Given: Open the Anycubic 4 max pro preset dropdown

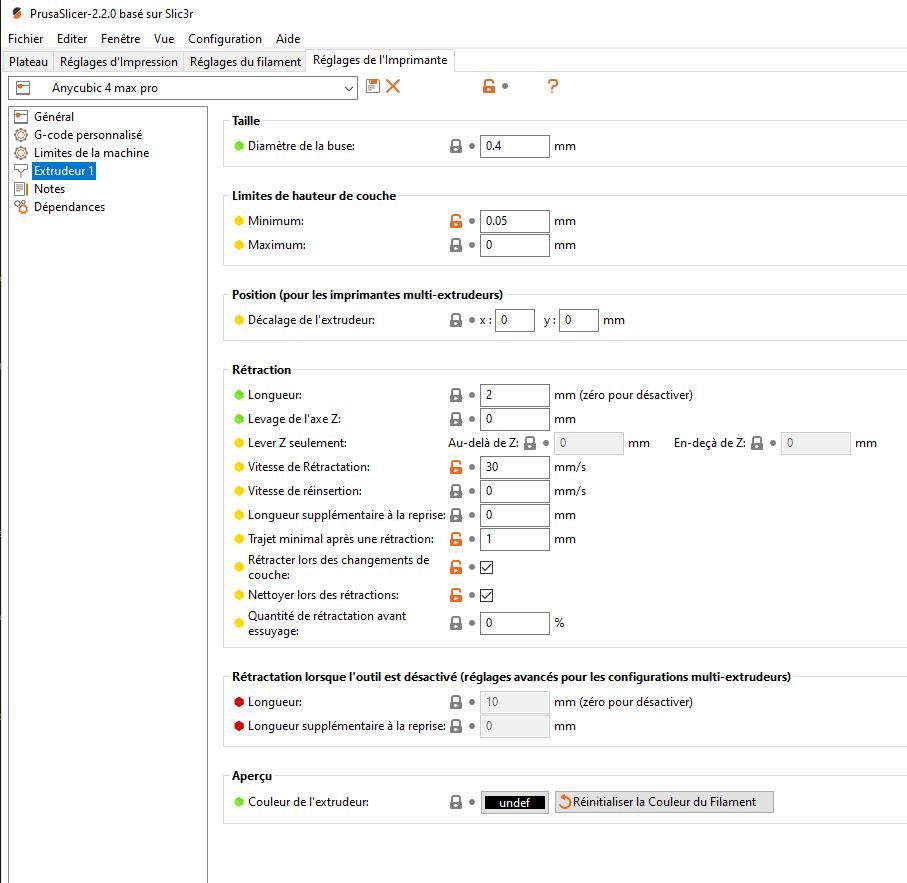Looking at the screenshot, I should (183, 88).
